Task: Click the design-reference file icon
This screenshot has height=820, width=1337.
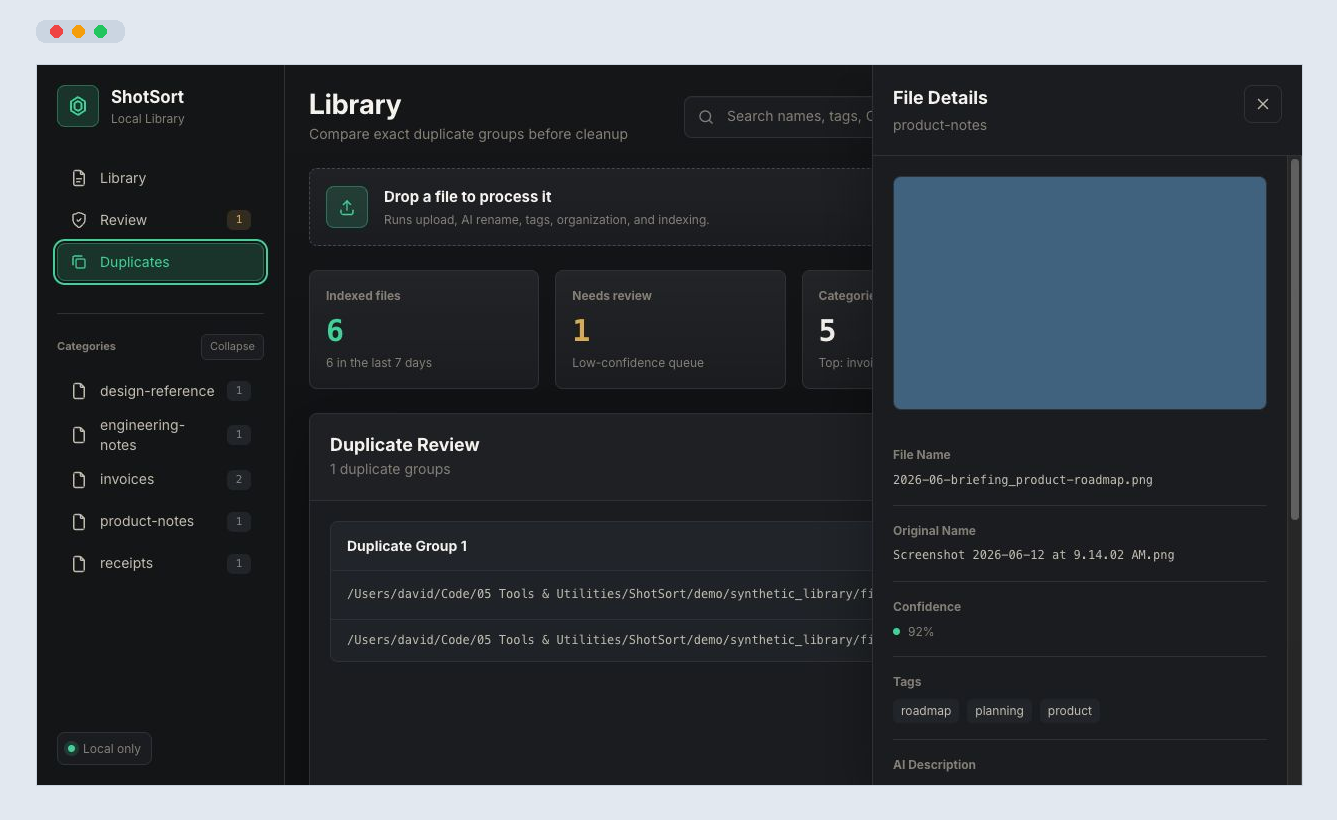Action: point(79,391)
